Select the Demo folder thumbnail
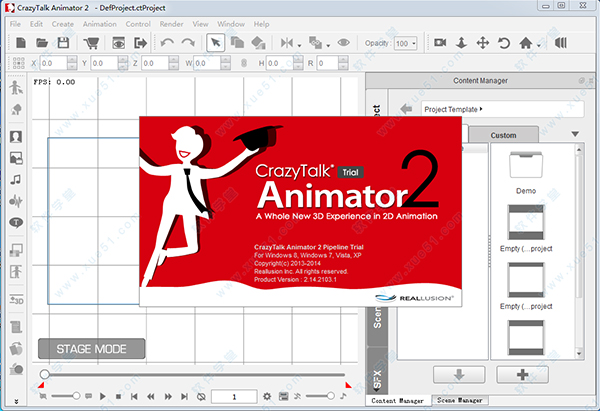 [x=526, y=165]
